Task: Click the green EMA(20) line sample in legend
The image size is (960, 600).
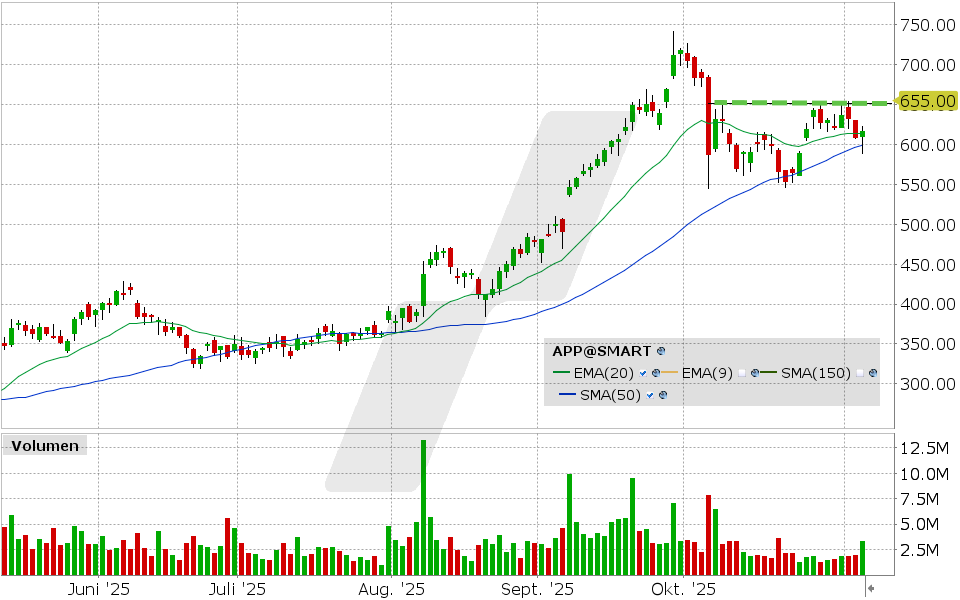Action: (561, 373)
